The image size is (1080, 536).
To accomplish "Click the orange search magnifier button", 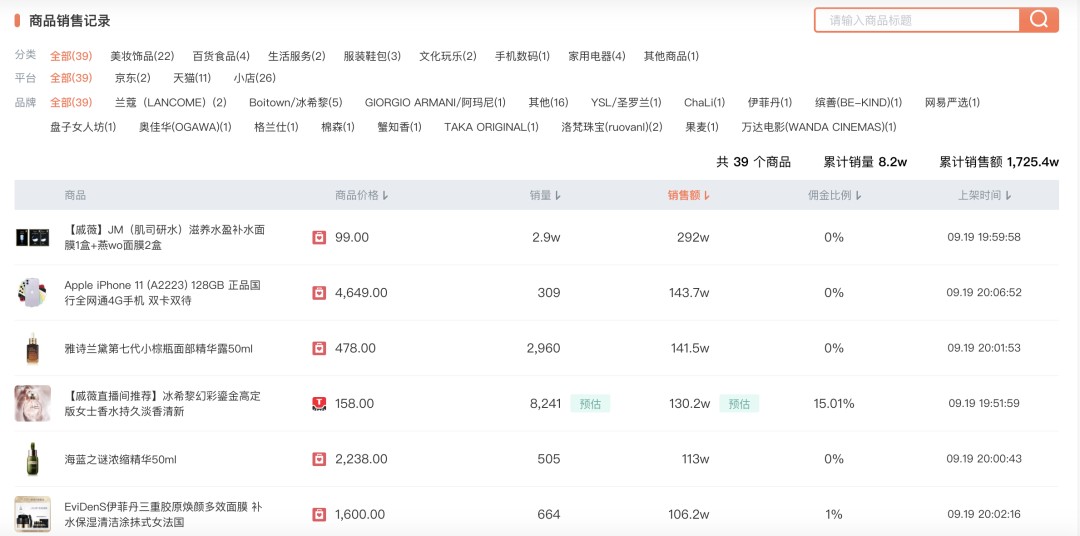I will coord(1039,20).
